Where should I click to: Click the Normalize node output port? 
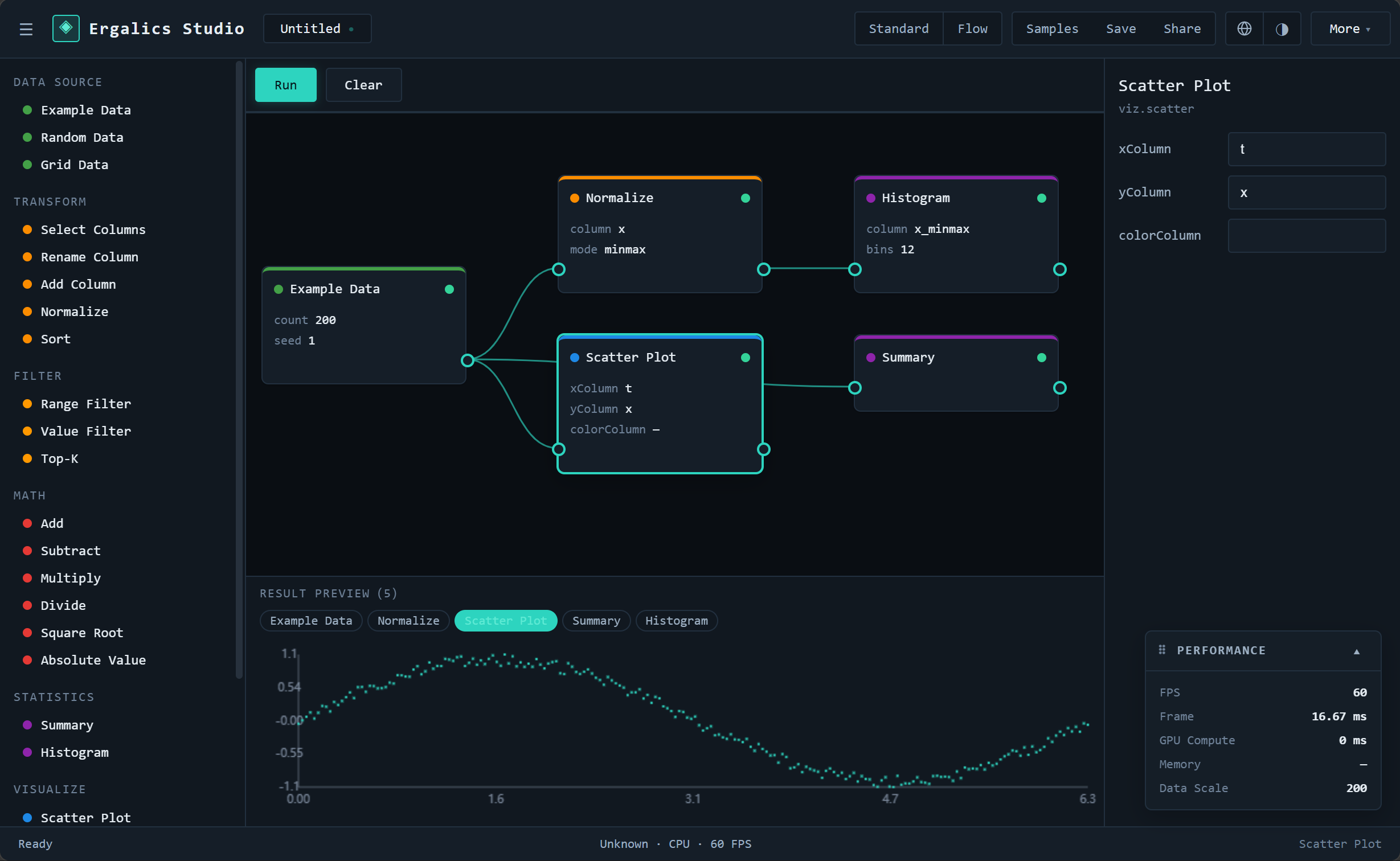coord(764,269)
